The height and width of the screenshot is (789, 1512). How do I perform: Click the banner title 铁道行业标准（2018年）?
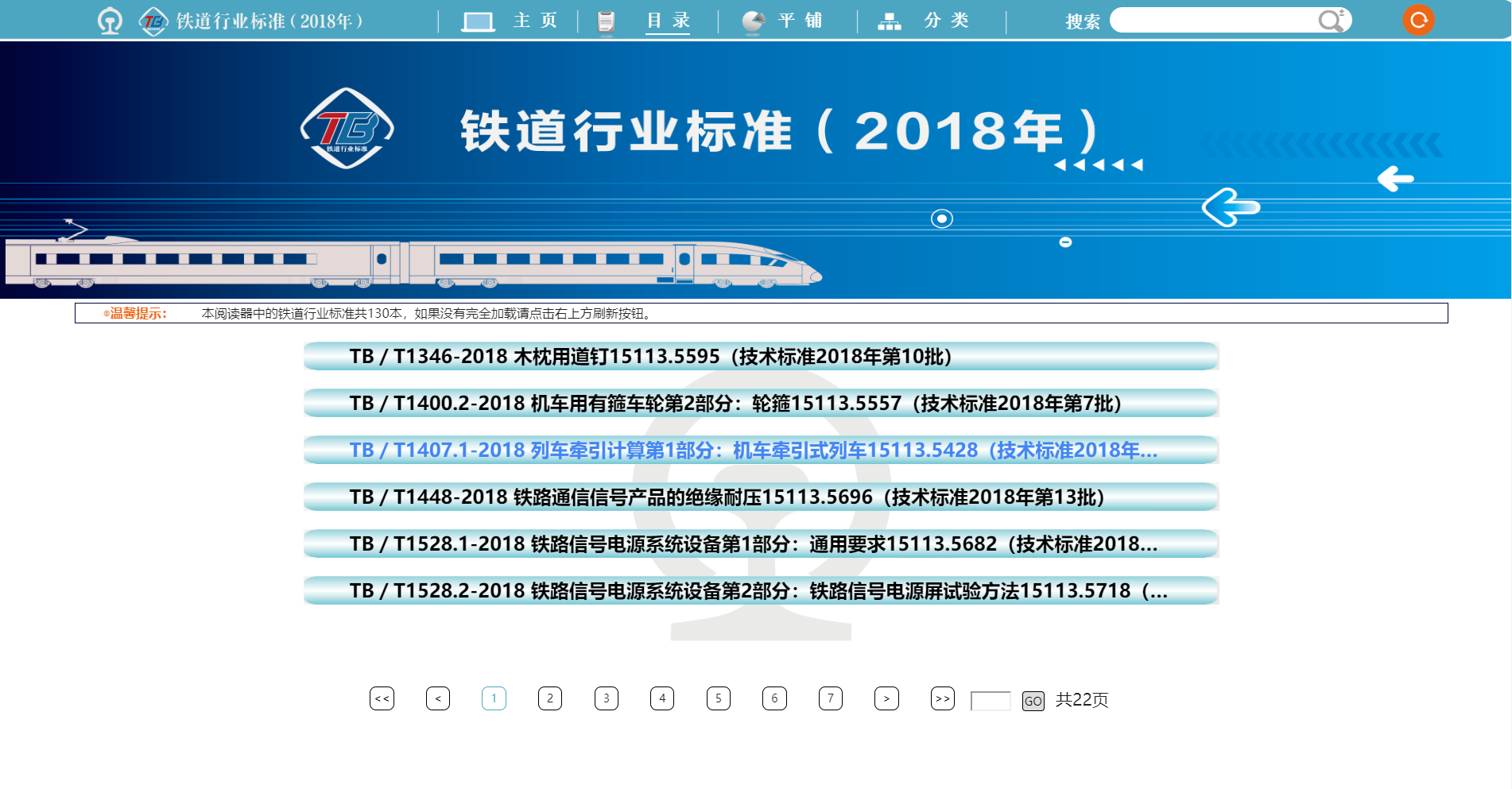[780, 130]
